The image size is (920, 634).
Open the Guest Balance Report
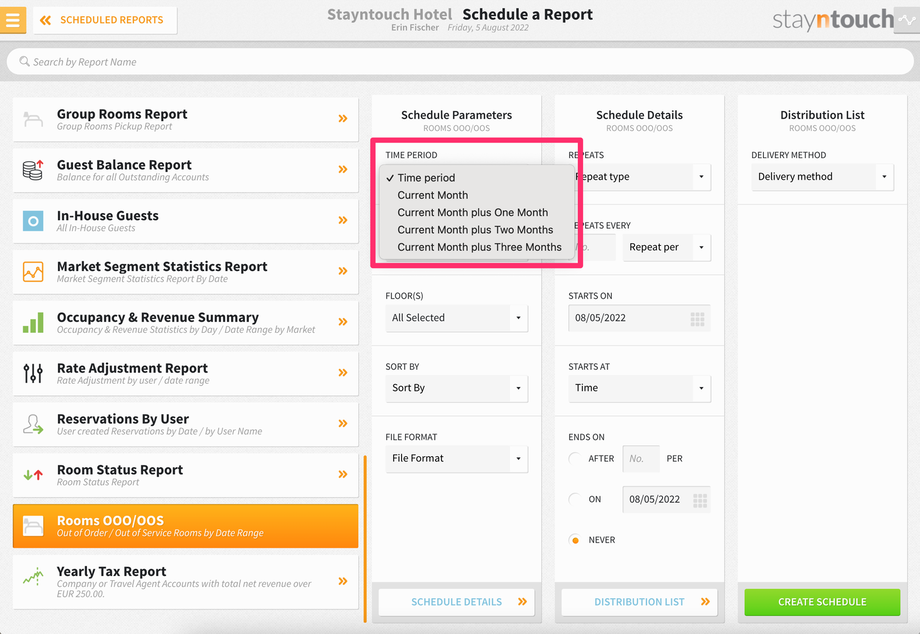(x=185, y=170)
